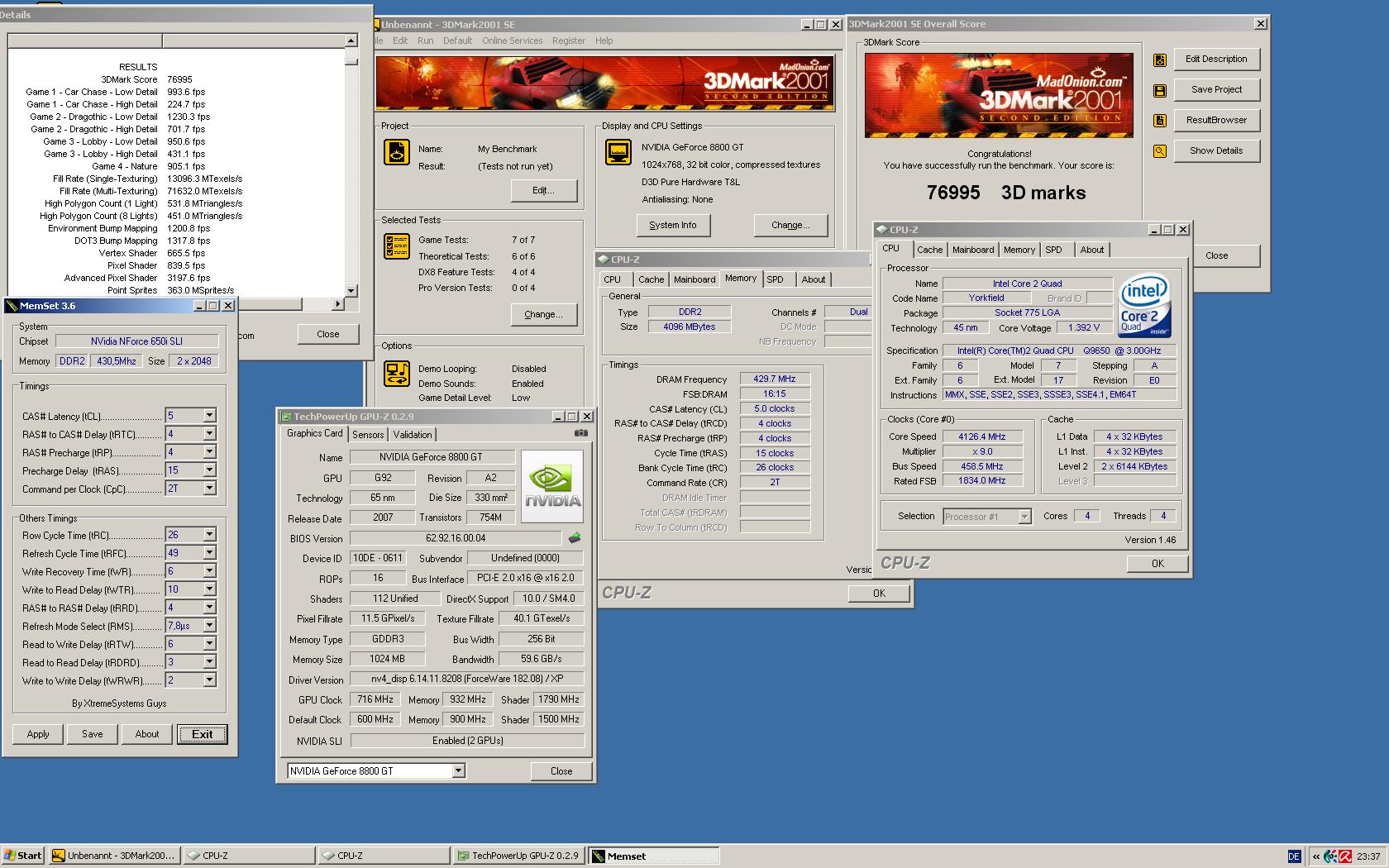Click the DE language indicator in tray

pyautogui.click(x=1294, y=856)
